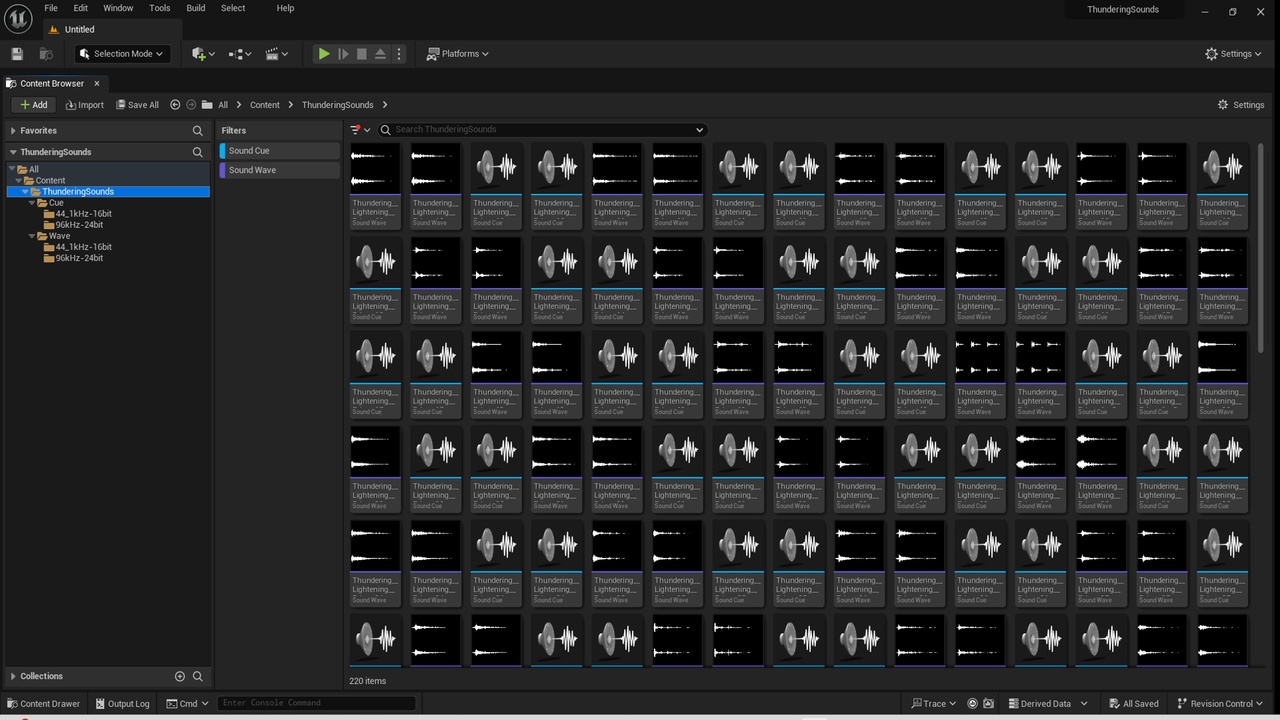Collapse the All root tree arrow
This screenshot has width=1280, height=720.
(12, 170)
